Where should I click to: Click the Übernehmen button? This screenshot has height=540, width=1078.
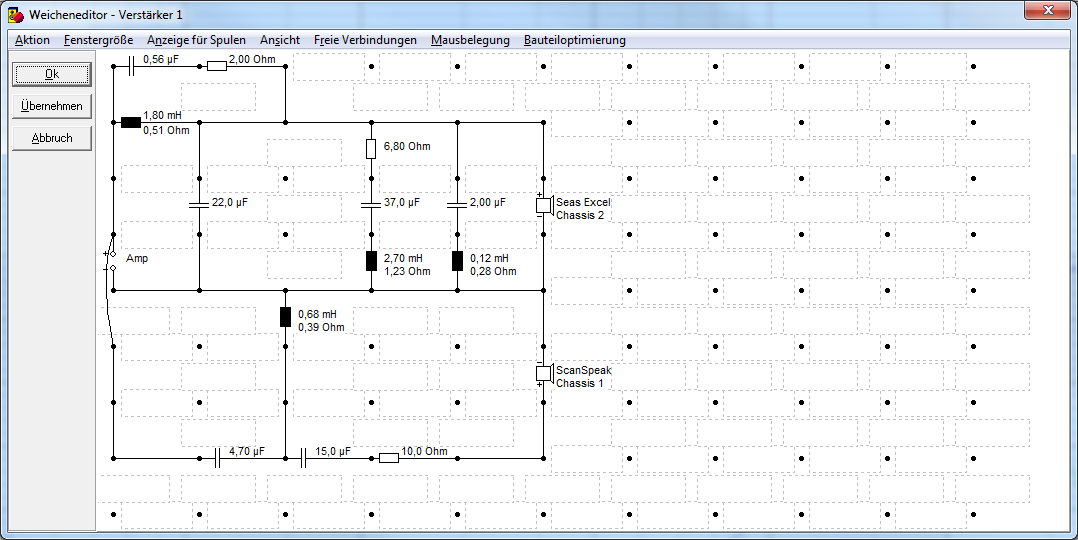click(52, 106)
